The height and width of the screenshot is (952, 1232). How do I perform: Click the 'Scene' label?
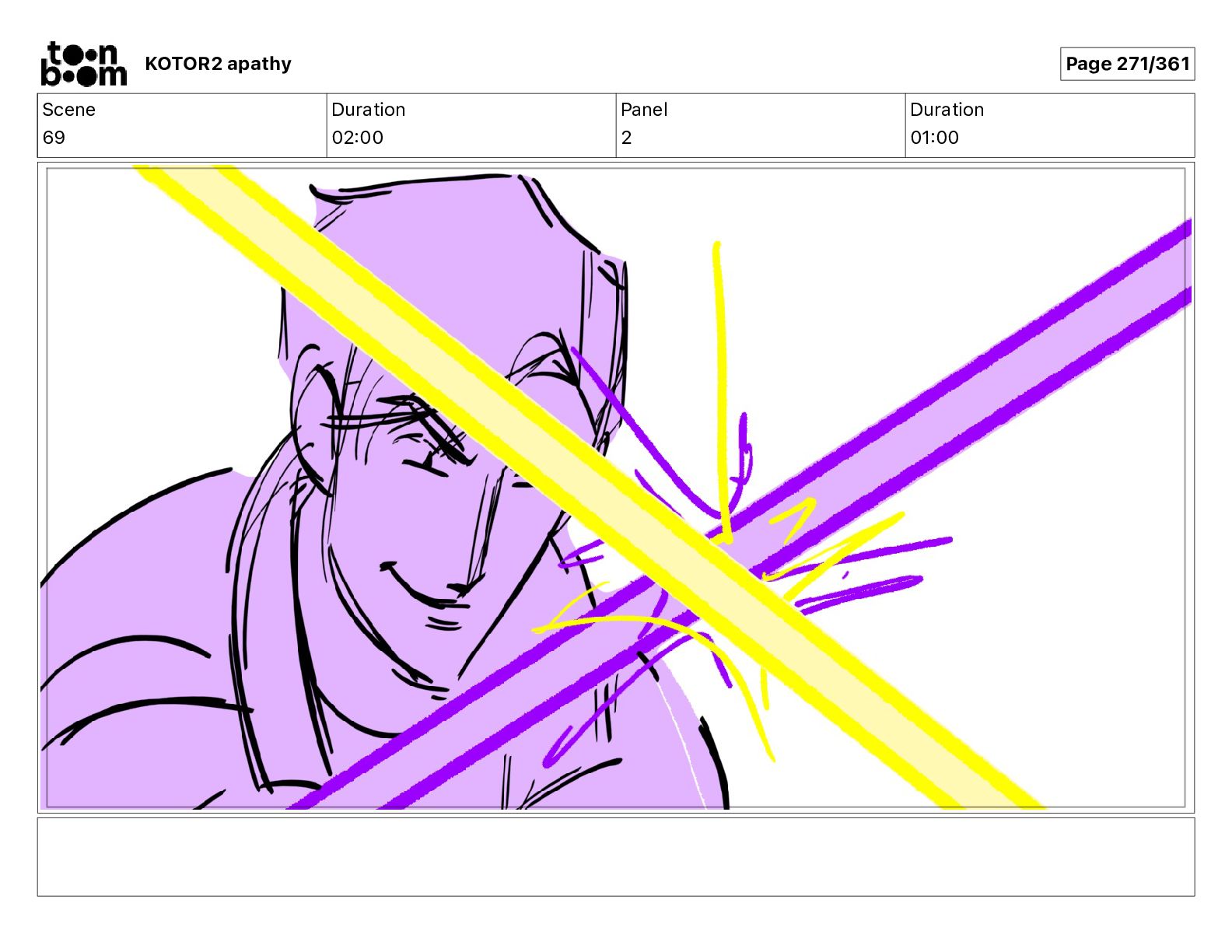pos(69,110)
